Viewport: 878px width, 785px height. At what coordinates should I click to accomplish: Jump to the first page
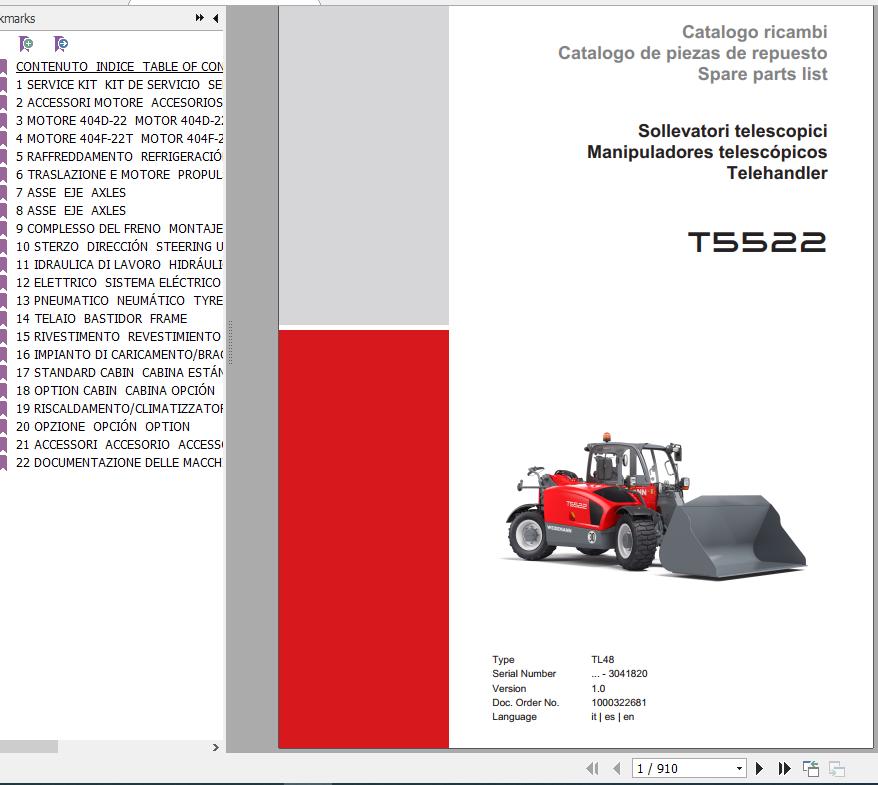592,768
